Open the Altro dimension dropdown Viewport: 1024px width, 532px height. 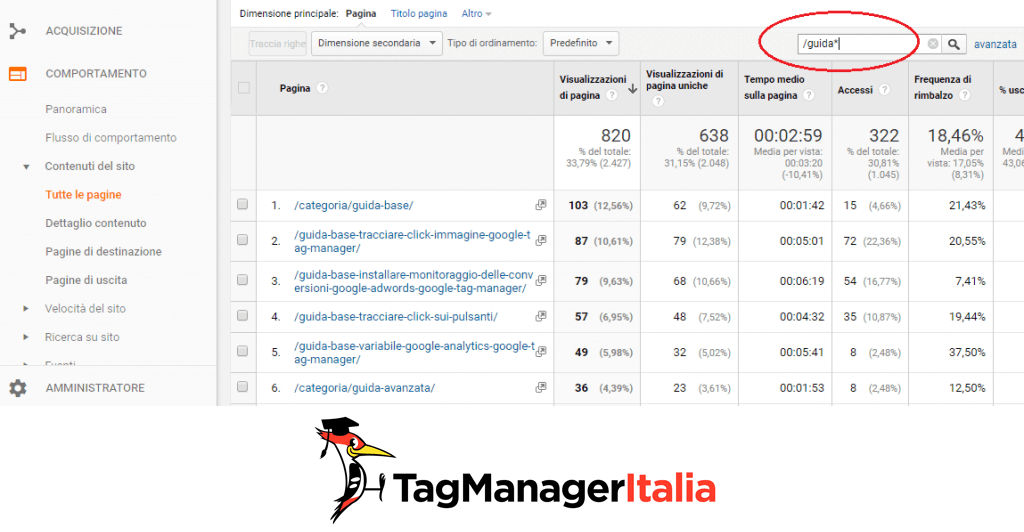pyautogui.click(x=476, y=13)
